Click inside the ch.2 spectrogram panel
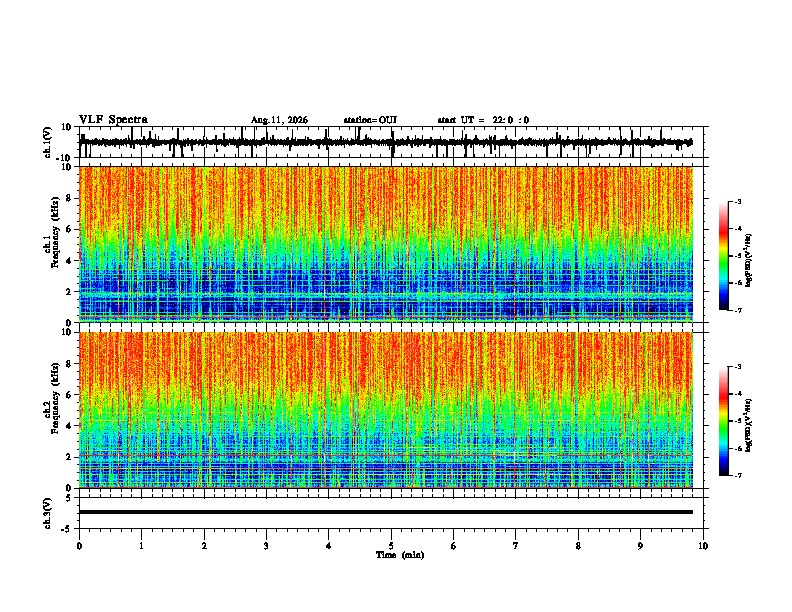 (x=386, y=410)
